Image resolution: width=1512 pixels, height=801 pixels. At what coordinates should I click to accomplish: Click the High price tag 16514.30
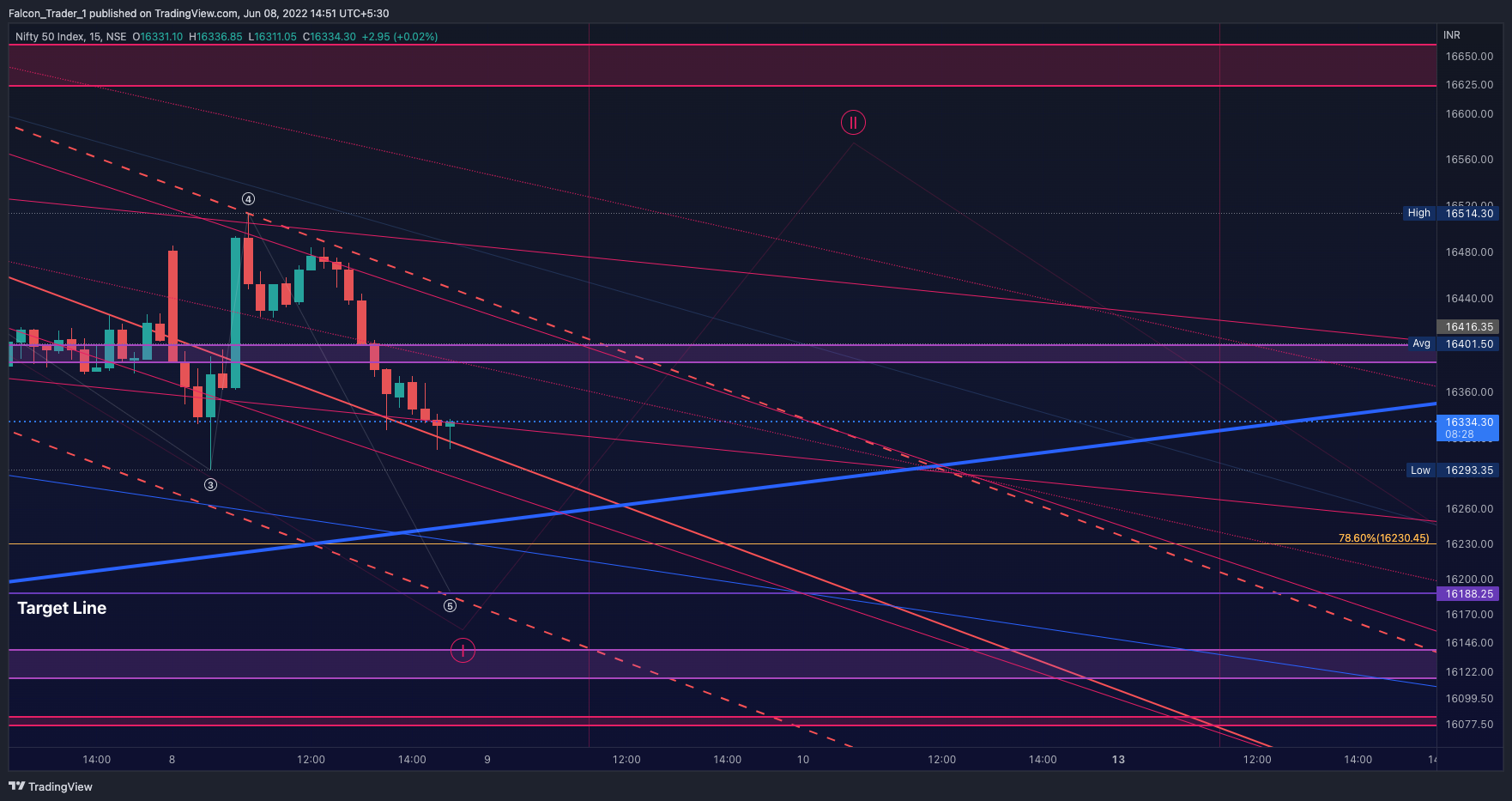(1469, 214)
